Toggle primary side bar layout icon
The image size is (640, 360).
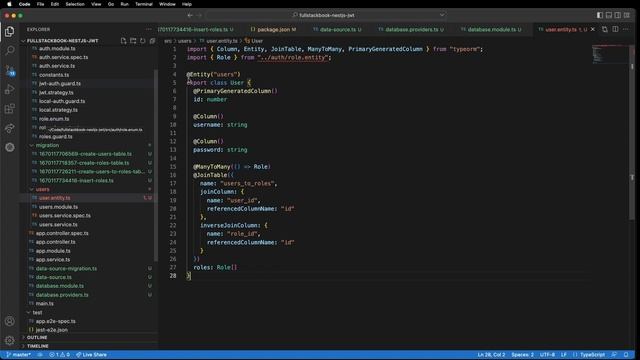coord(600,15)
